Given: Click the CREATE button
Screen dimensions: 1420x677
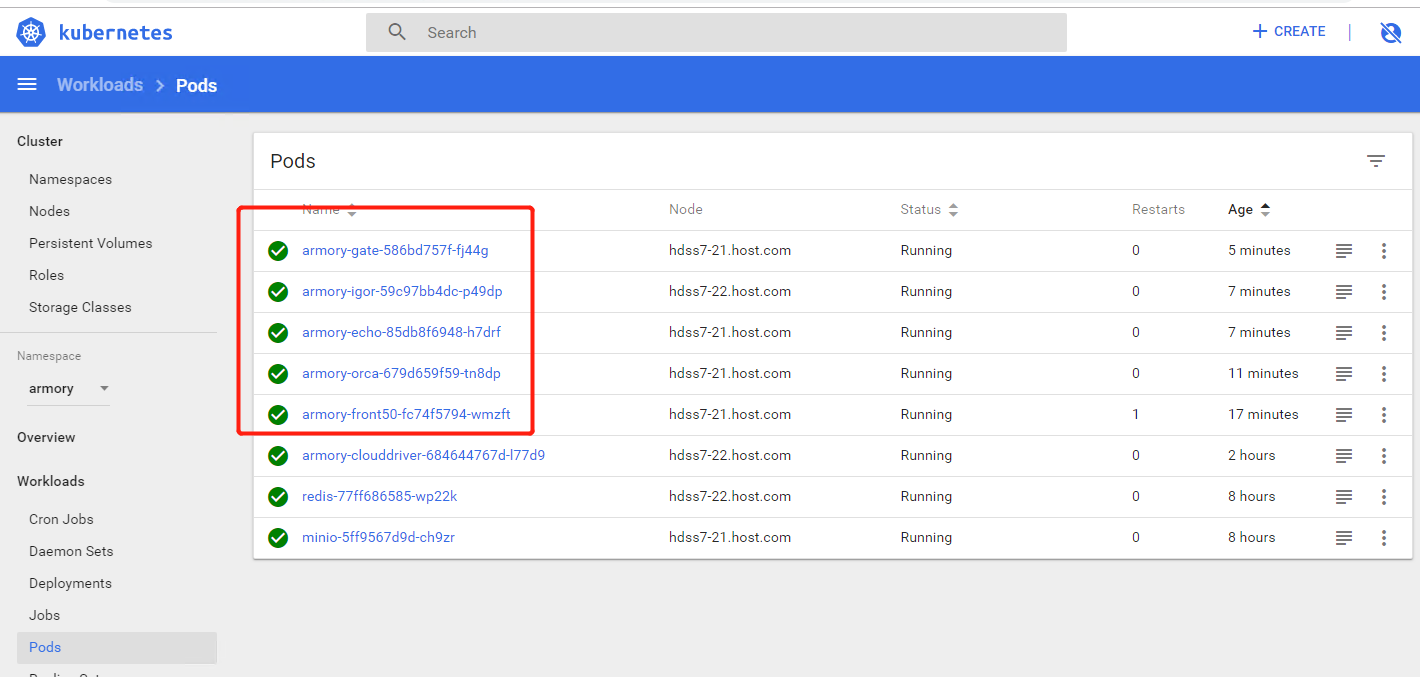Looking at the screenshot, I should click(1289, 32).
